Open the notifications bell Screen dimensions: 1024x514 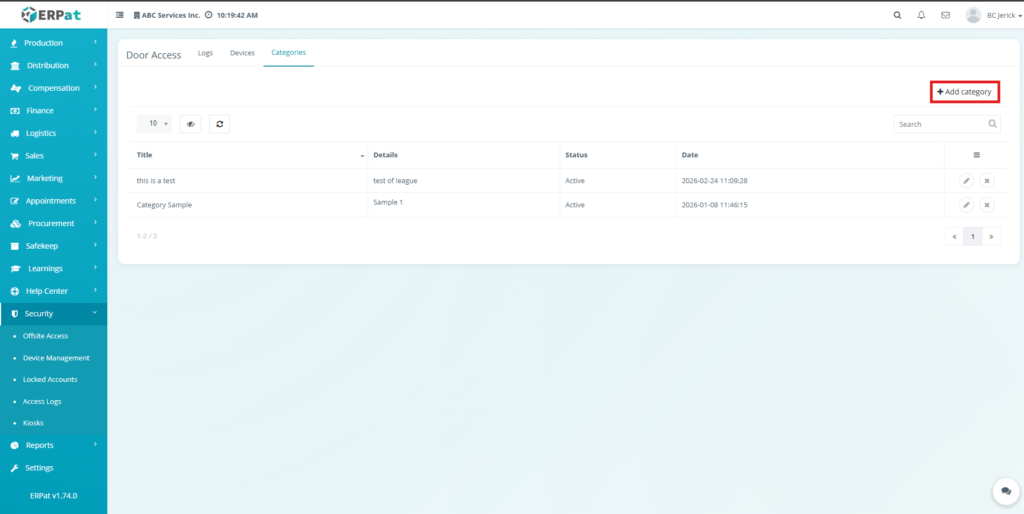point(921,15)
